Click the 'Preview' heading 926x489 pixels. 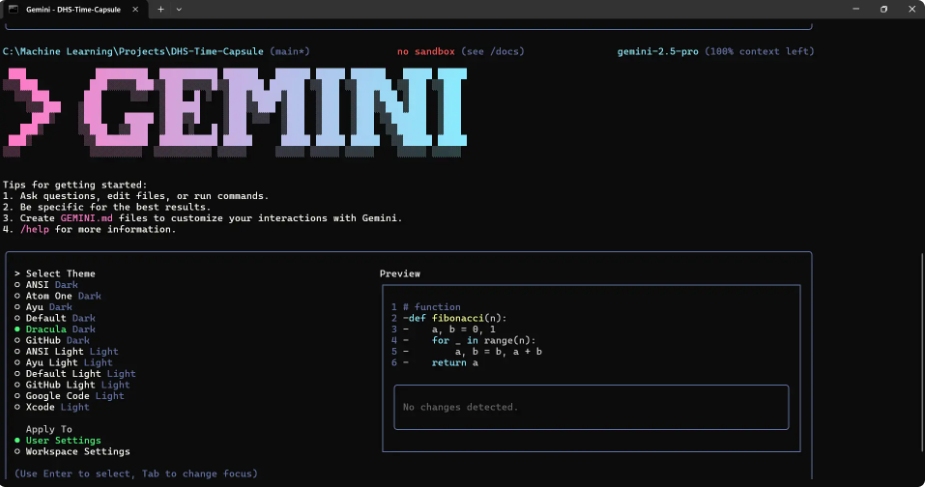coord(400,274)
